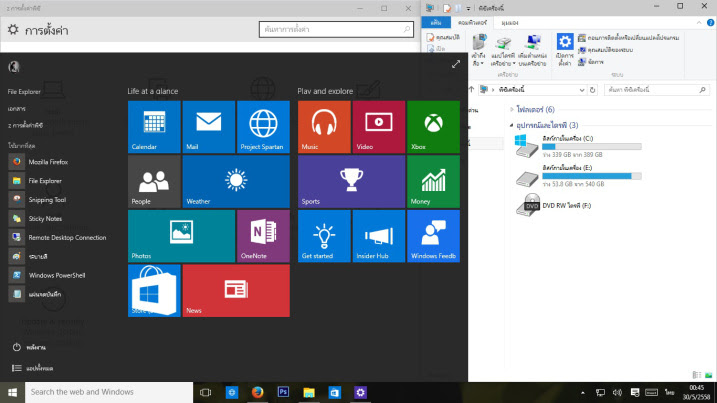The image size is (717, 403).
Task: Open the Calendar tile
Action: [x=154, y=127]
